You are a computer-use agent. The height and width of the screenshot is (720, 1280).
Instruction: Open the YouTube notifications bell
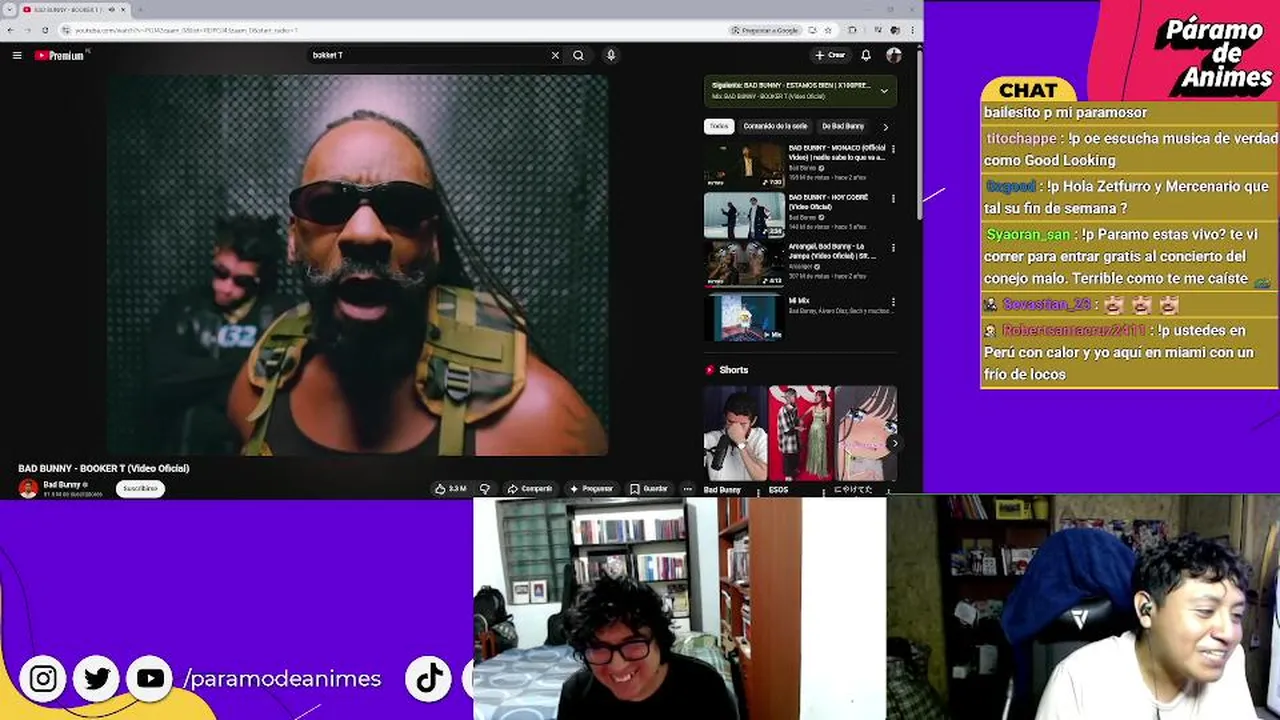pyautogui.click(x=866, y=56)
